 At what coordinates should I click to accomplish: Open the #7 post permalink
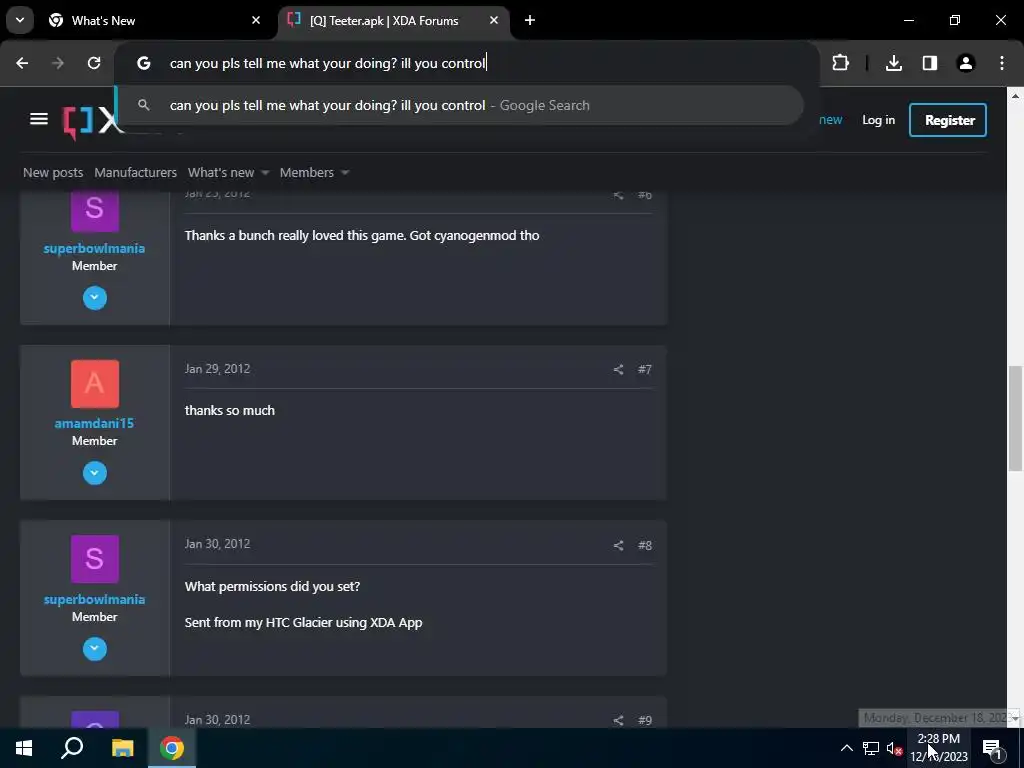point(645,370)
